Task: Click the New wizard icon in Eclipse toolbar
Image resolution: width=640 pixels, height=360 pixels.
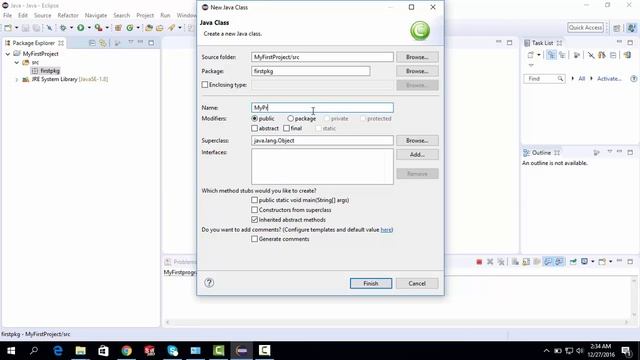Action: point(8,28)
